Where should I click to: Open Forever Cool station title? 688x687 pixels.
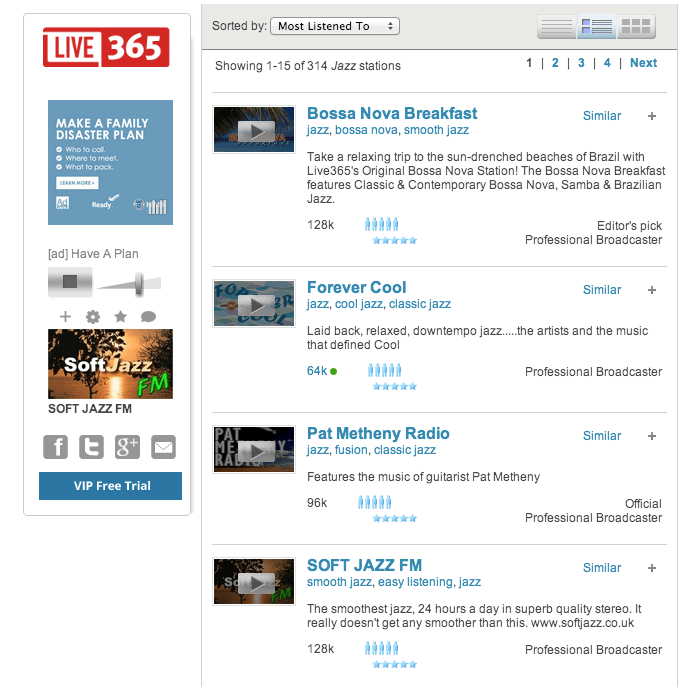tap(357, 287)
